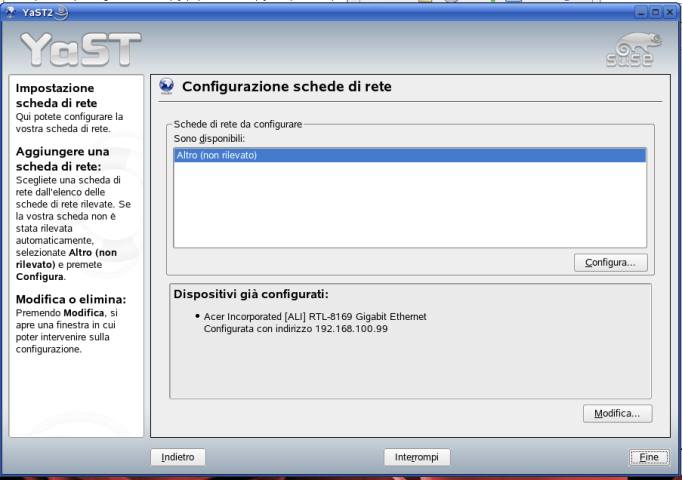Click the Modifica... button

tap(617, 413)
